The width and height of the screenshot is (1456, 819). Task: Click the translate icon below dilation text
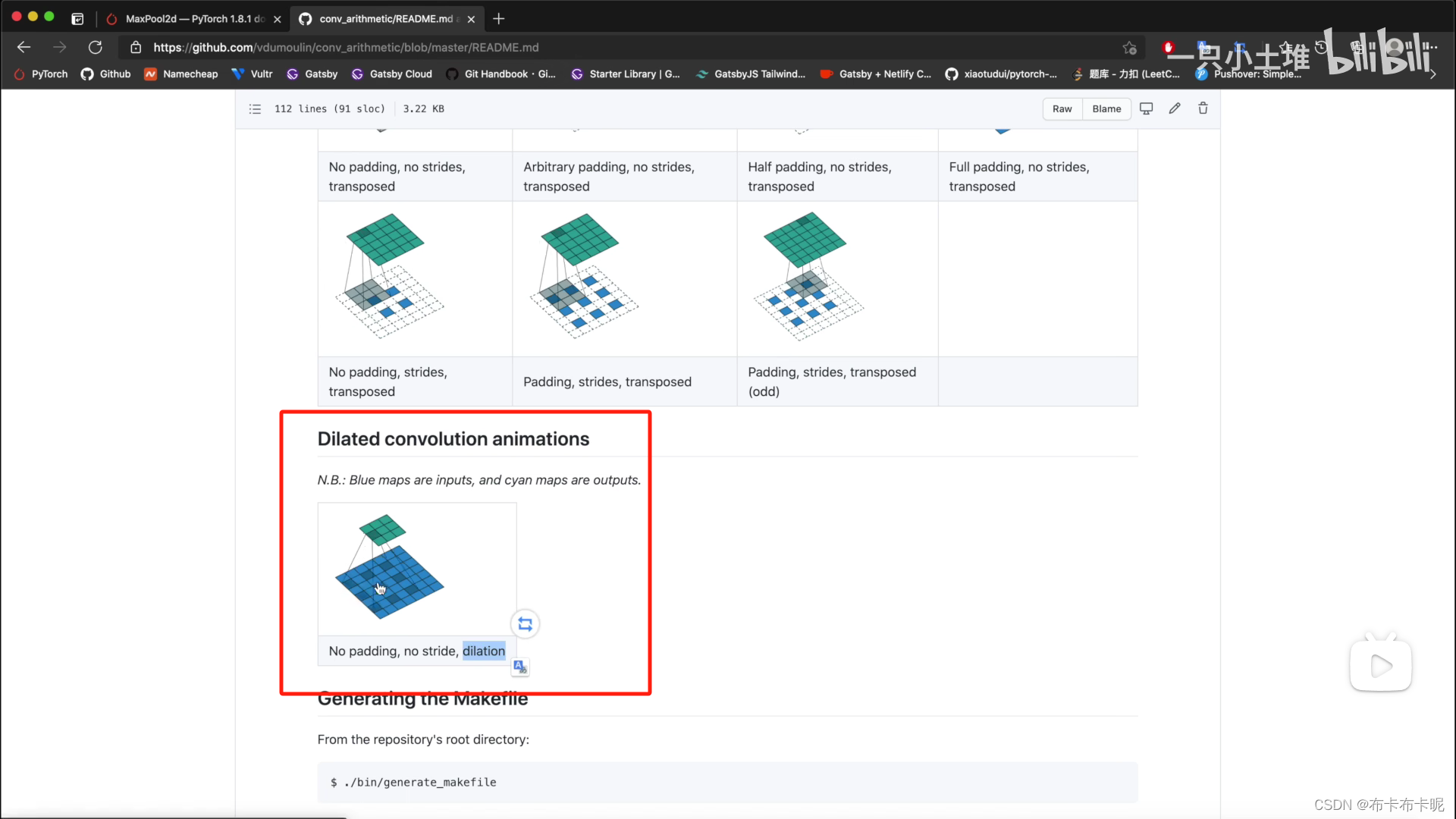click(519, 667)
